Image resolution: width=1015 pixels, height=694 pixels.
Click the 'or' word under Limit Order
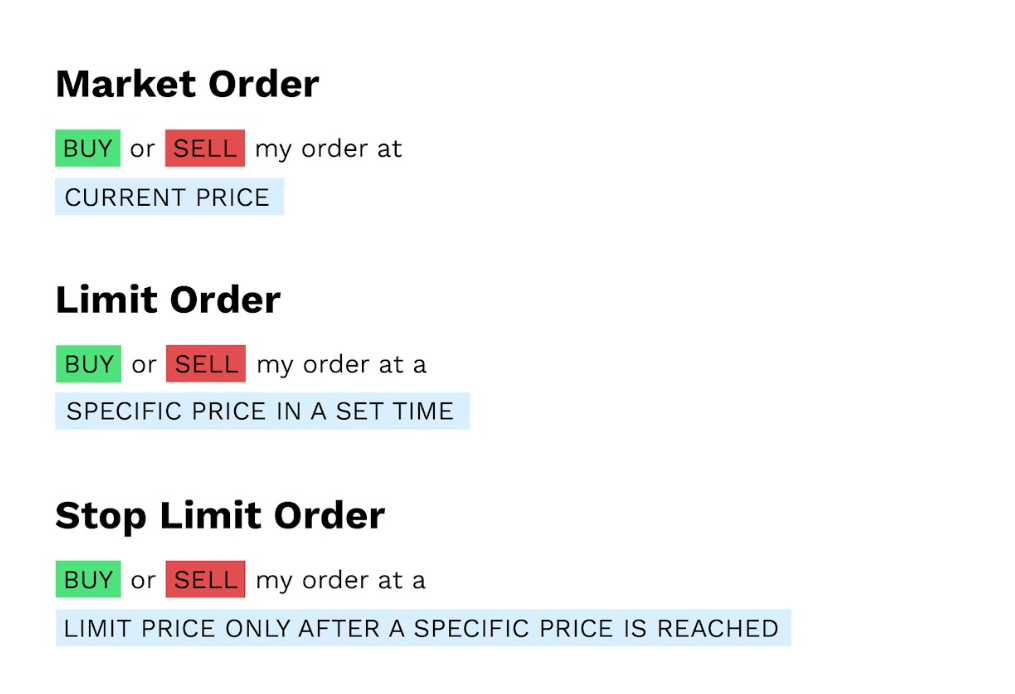(144, 365)
